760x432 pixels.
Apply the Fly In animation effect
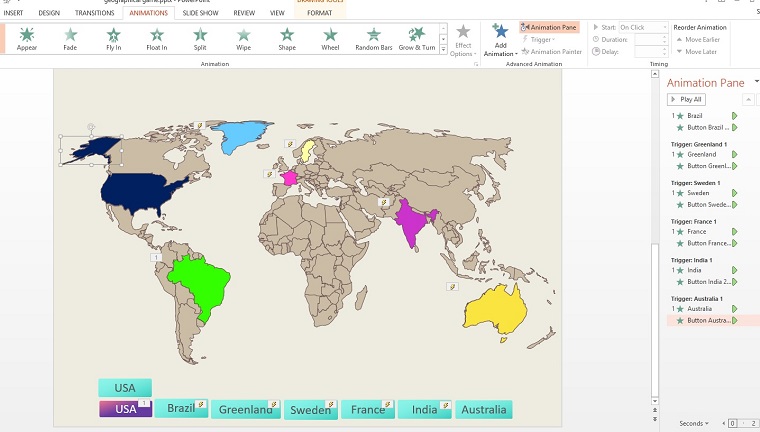pos(113,39)
